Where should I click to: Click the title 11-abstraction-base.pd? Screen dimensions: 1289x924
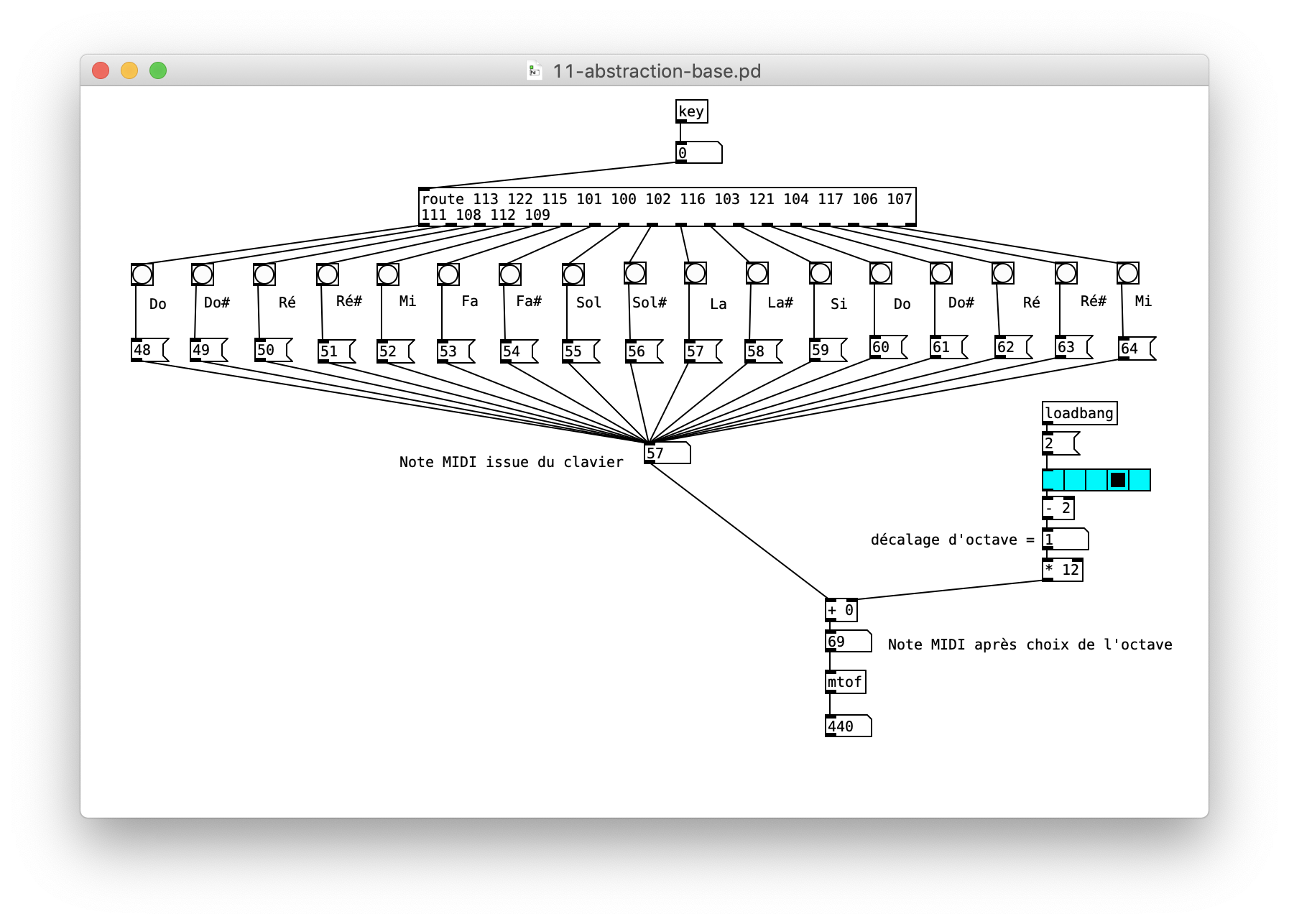657,71
